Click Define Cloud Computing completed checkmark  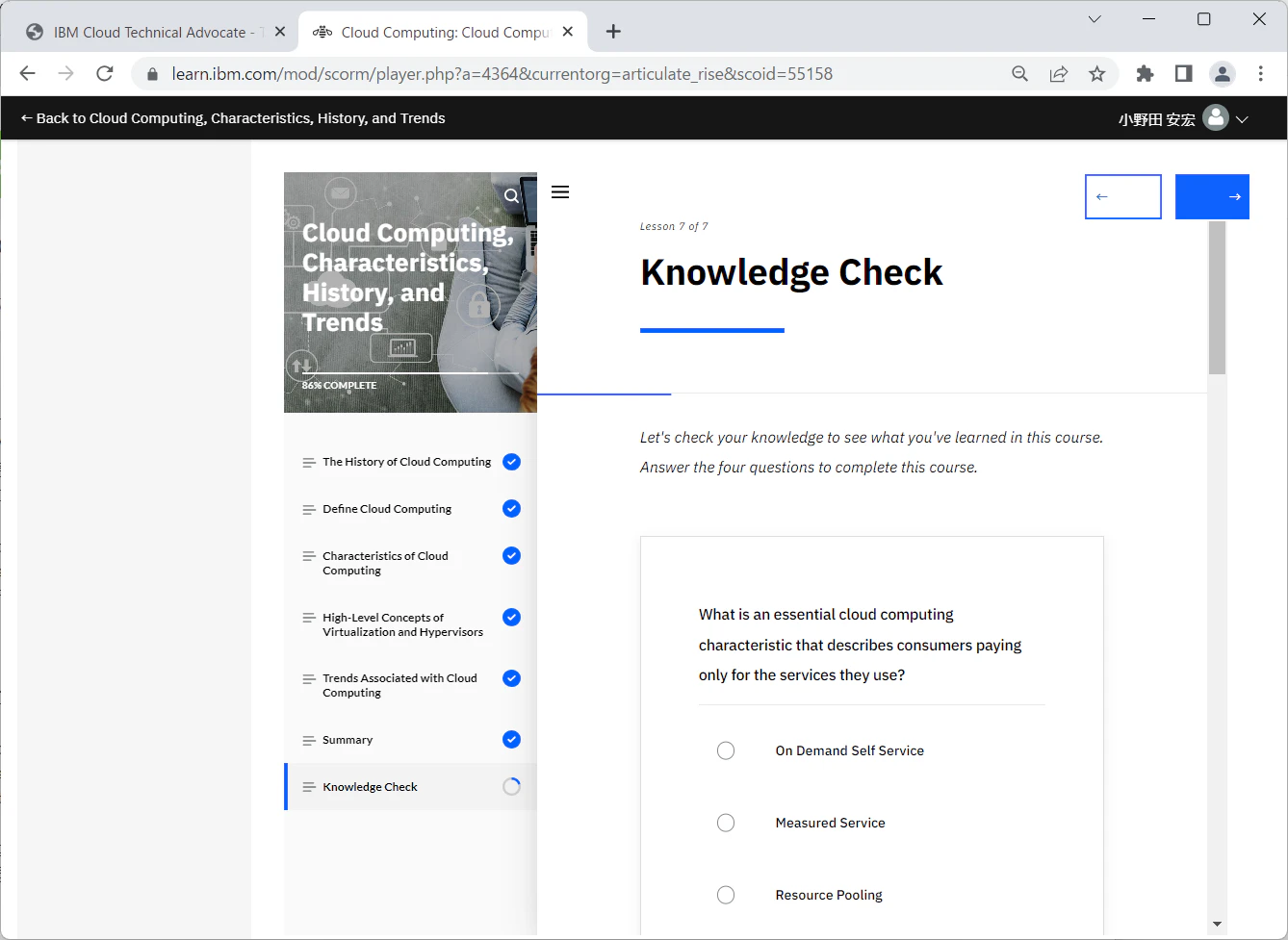(512, 509)
